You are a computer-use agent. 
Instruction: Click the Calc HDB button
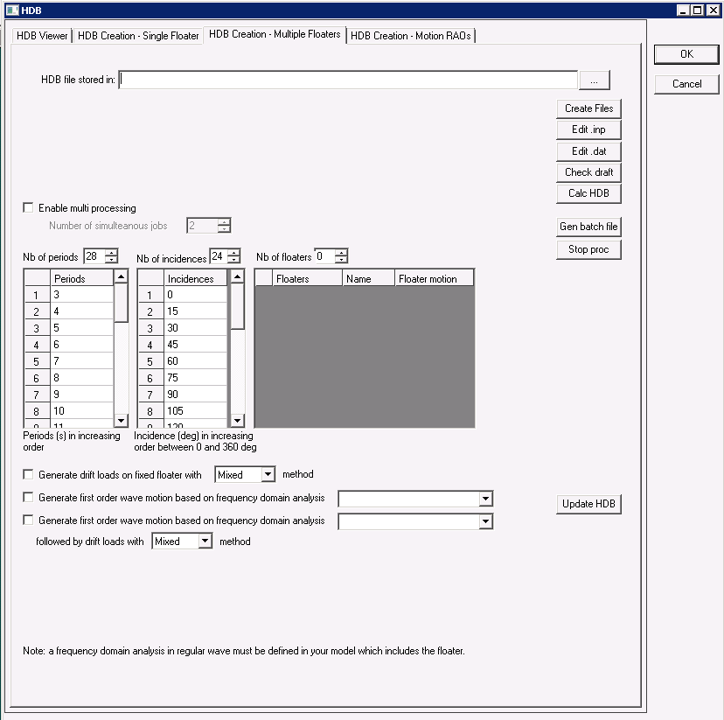pos(589,194)
